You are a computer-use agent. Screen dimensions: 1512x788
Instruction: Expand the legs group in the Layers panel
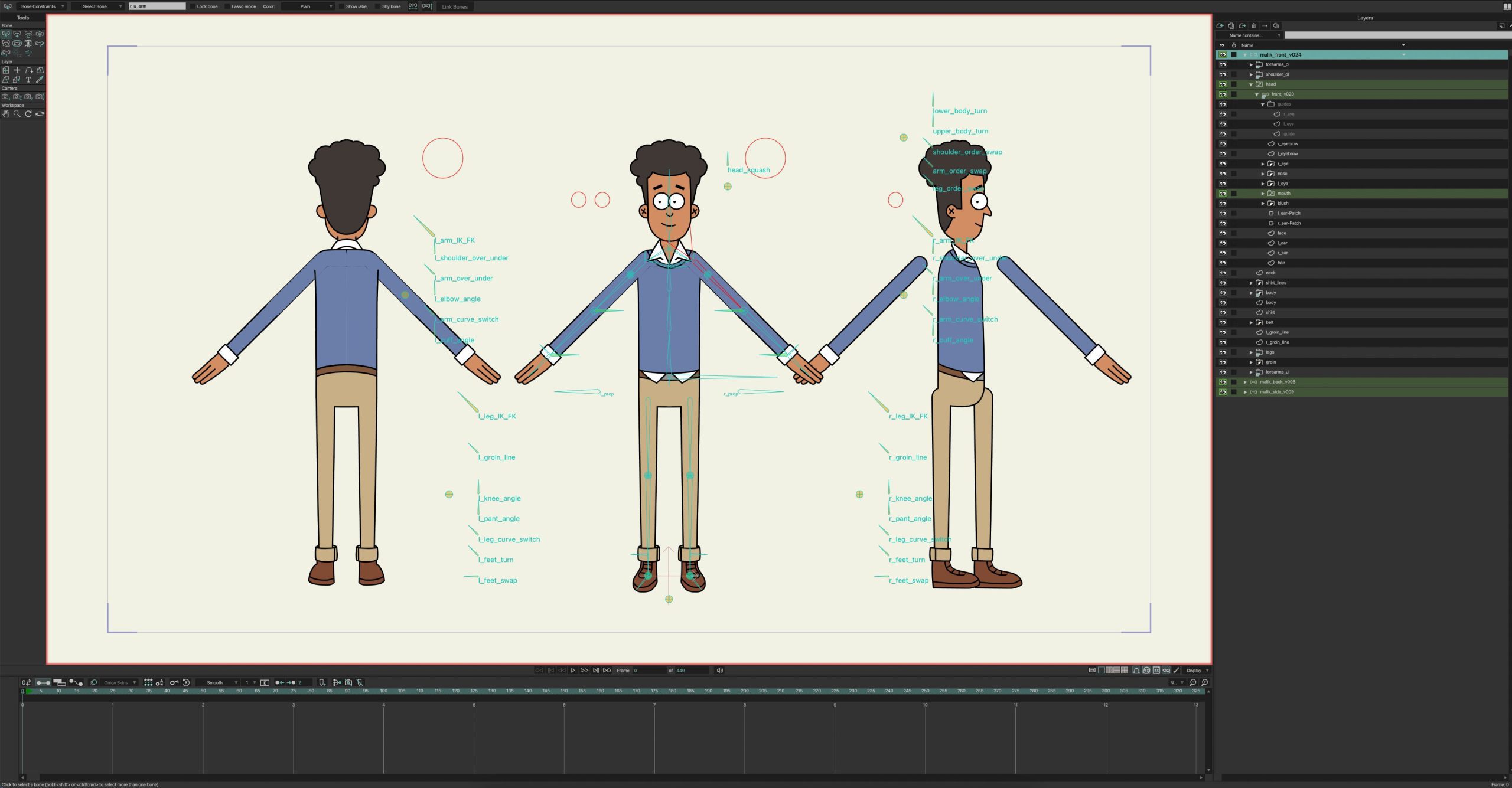pos(1252,352)
